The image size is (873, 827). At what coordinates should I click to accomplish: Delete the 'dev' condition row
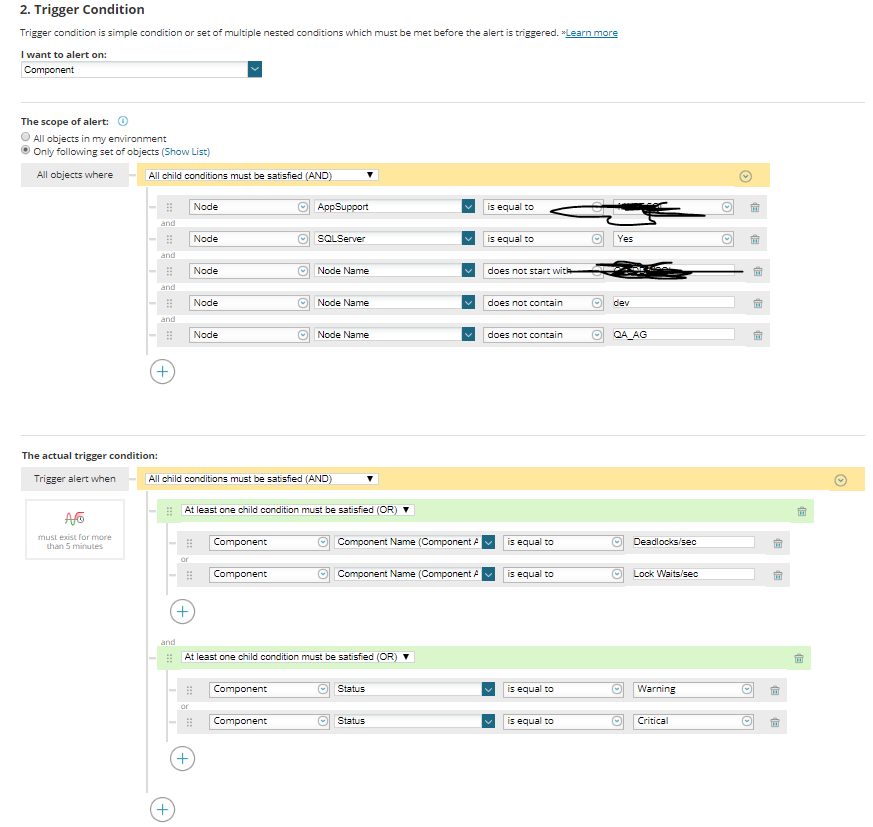coord(757,304)
